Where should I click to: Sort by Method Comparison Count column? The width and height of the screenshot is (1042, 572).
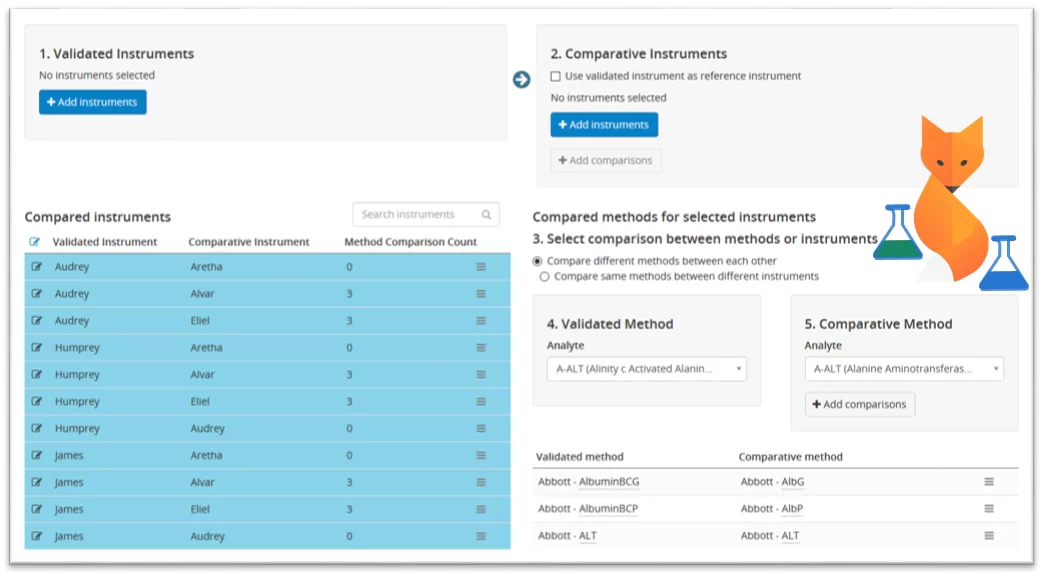[x=410, y=242]
